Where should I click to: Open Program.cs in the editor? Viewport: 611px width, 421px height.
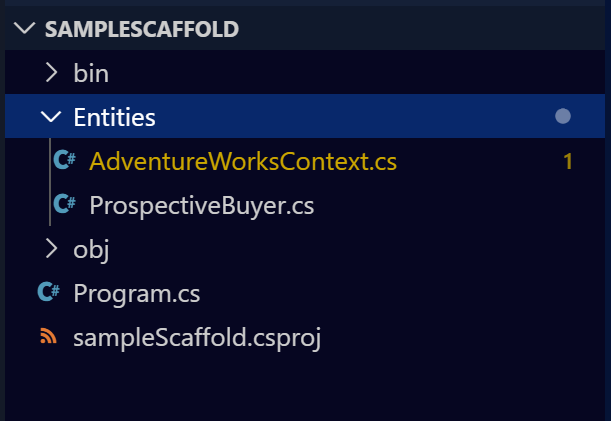pyautogui.click(x=137, y=293)
